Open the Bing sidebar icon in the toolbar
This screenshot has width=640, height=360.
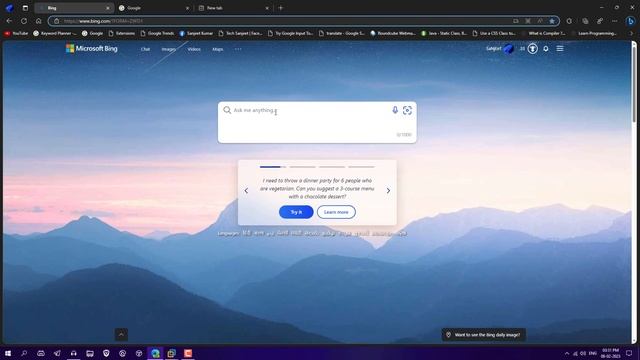pos(631,21)
